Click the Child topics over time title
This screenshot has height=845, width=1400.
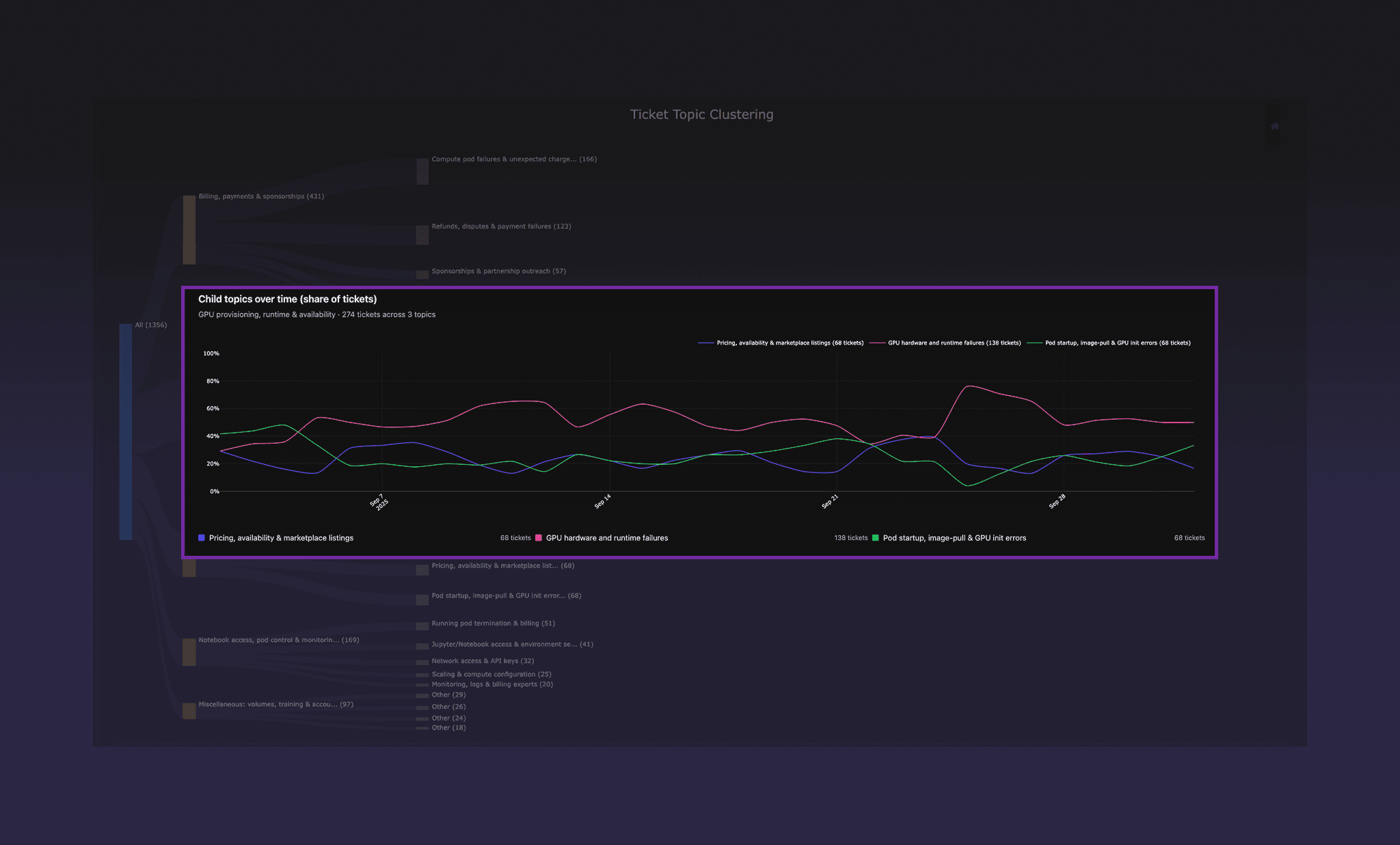pyautogui.click(x=287, y=299)
